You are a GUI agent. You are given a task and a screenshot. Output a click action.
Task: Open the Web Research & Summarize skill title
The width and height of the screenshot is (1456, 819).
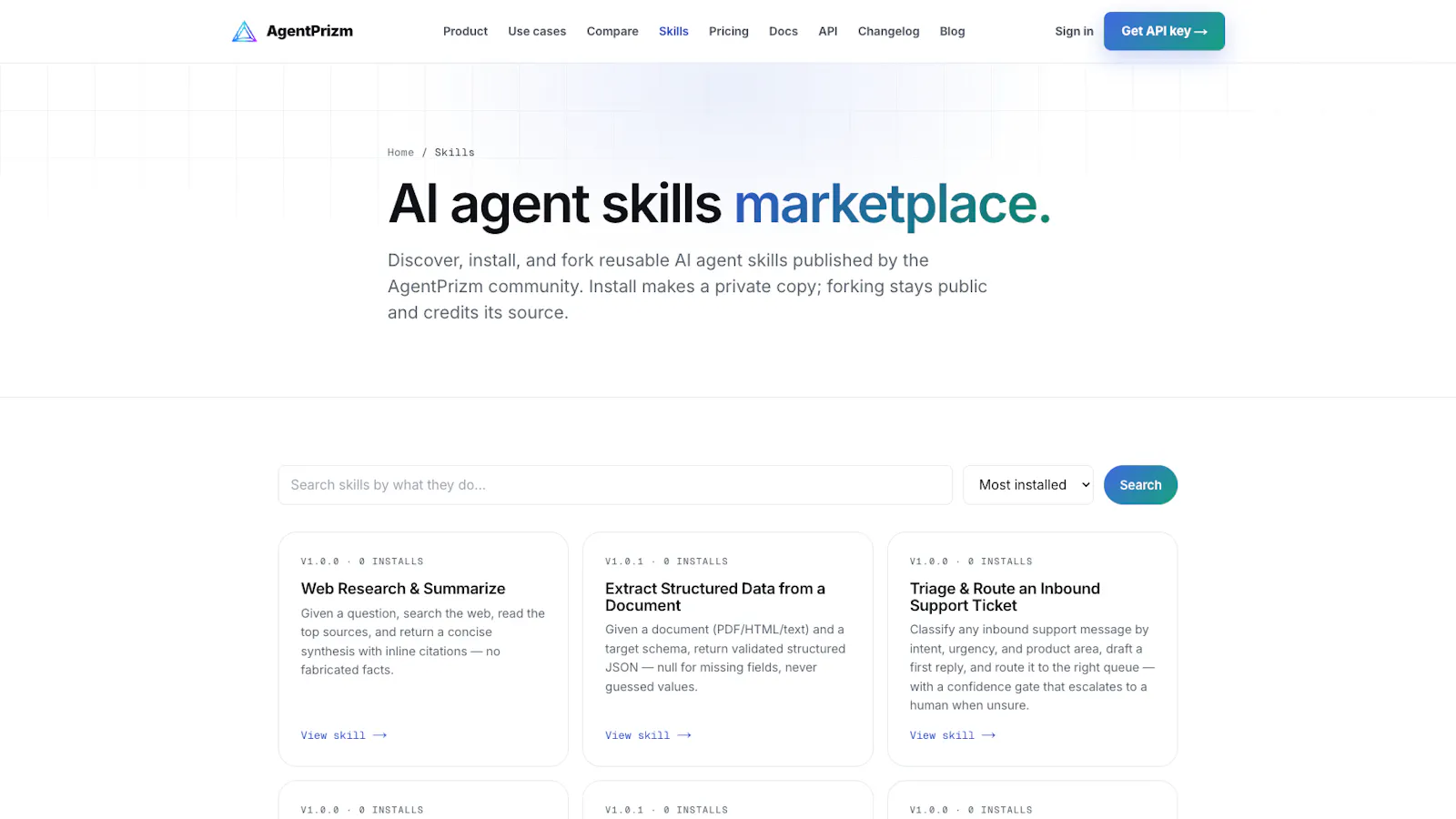pyautogui.click(x=403, y=589)
